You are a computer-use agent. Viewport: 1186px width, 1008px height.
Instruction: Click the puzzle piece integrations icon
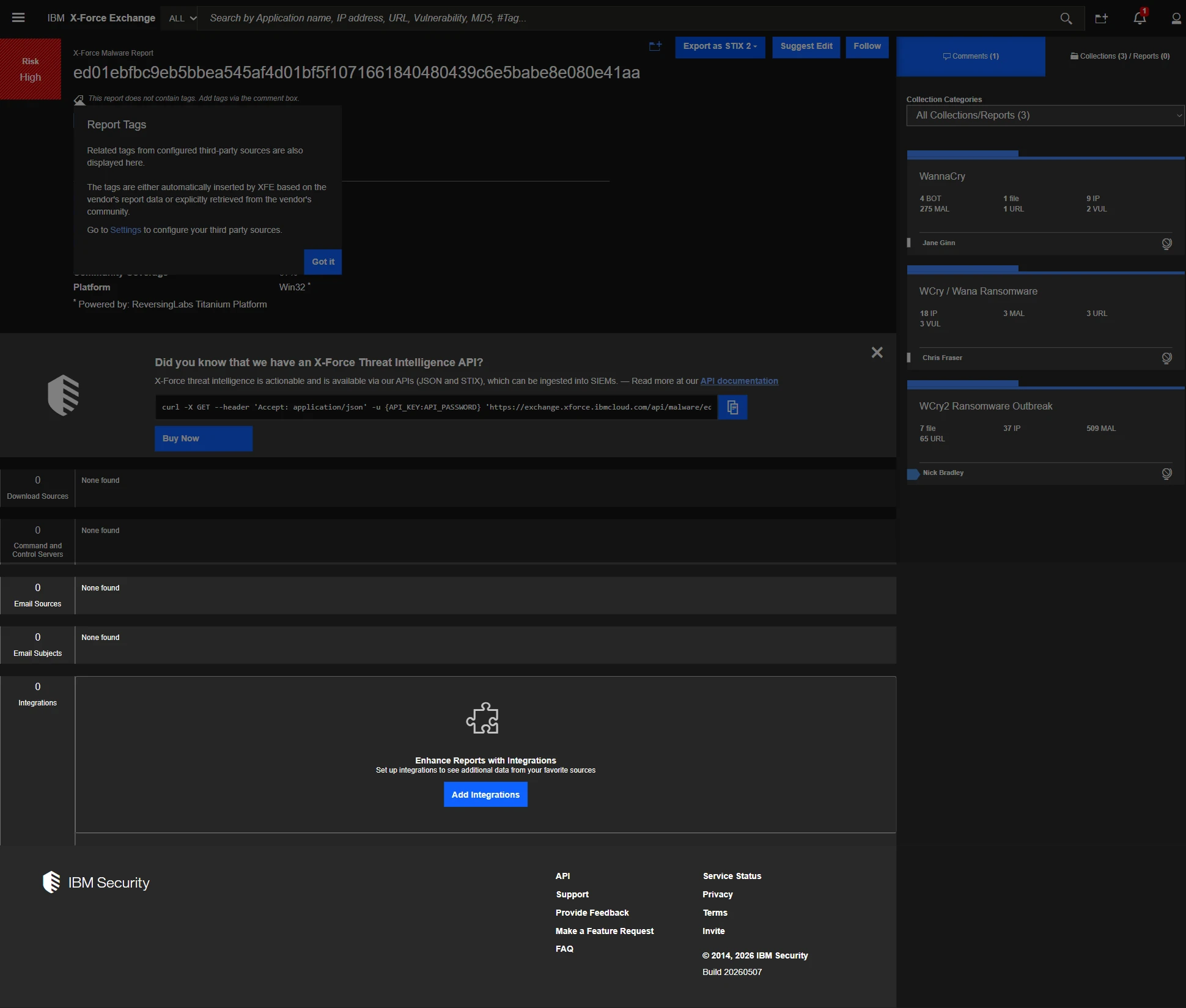(482, 718)
